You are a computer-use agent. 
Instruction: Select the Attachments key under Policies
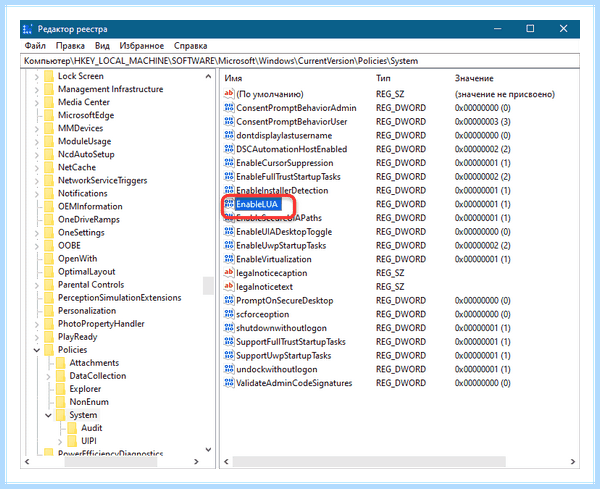pyautogui.click(x=94, y=363)
